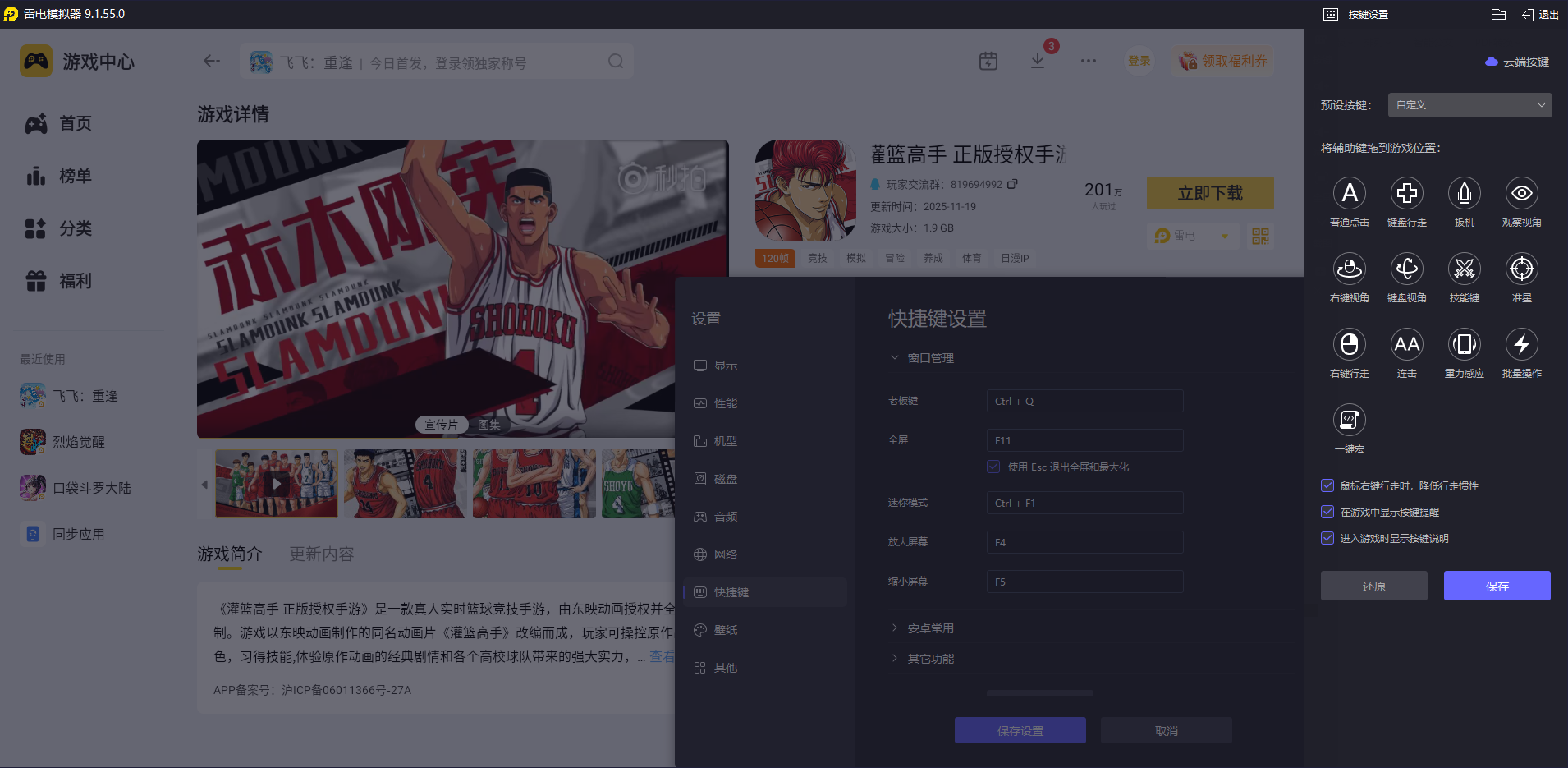Uncheck 使用 Esc 退出全屏和最大化
Screen dimensions: 1568x768
click(993, 467)
